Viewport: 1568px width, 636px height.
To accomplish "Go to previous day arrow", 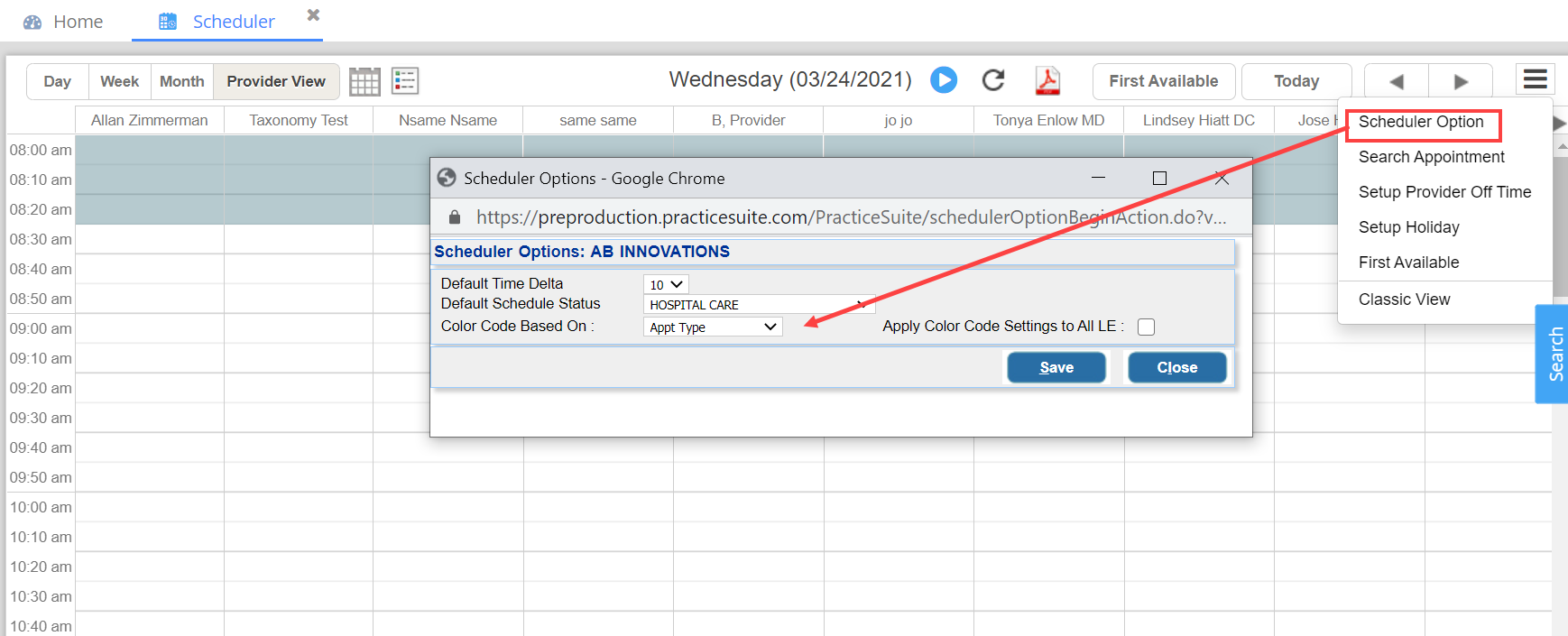I will pyautogui.click(x=1396, y=82).
